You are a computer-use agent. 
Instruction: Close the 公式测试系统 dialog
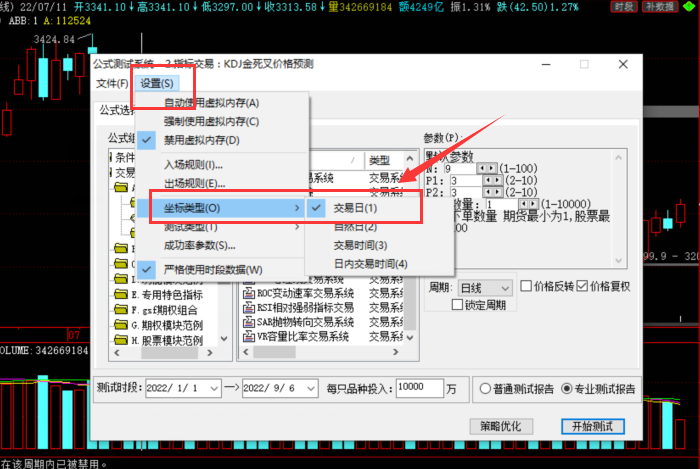[x=623, y=64]
